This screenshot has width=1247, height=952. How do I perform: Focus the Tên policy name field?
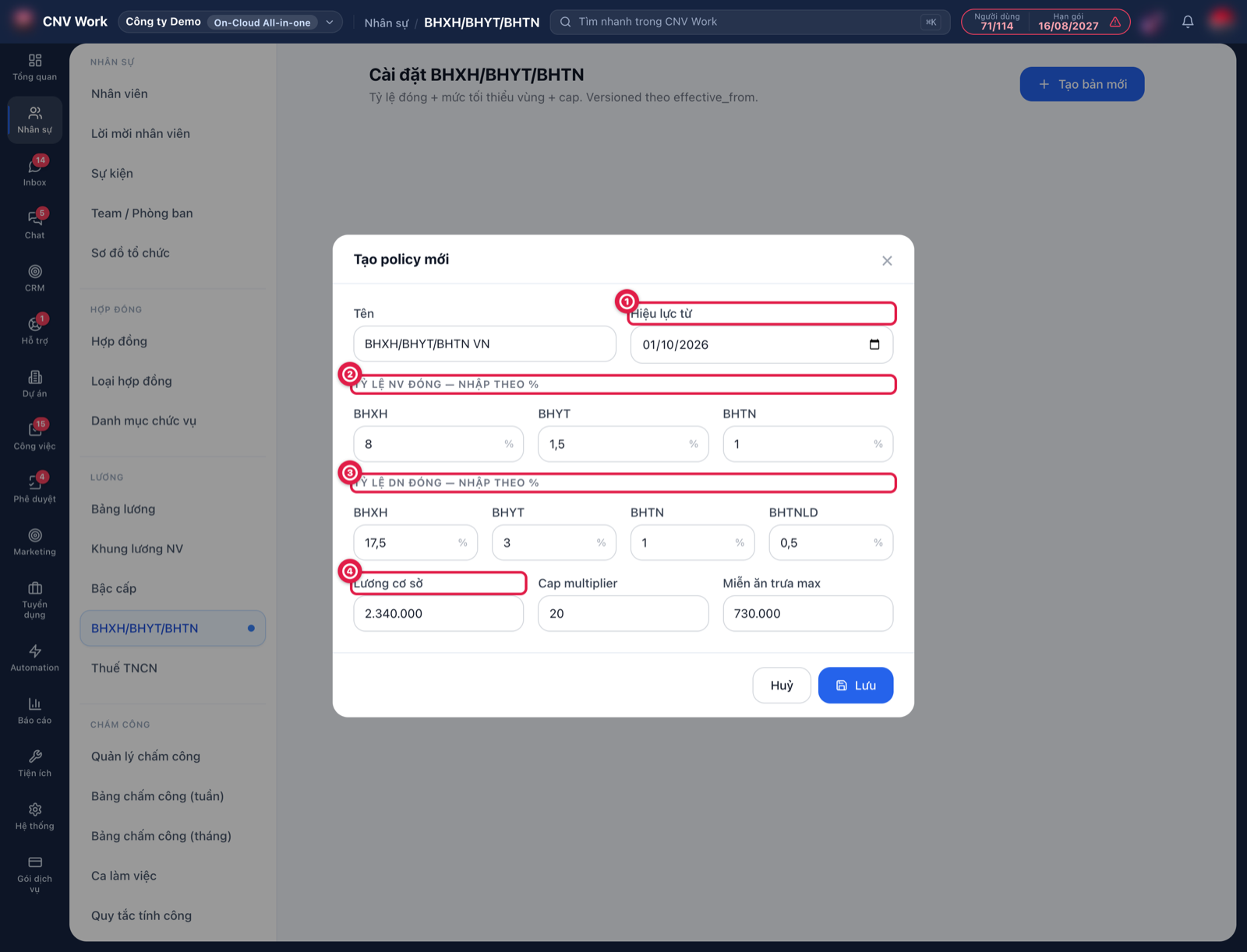(485, 344)
